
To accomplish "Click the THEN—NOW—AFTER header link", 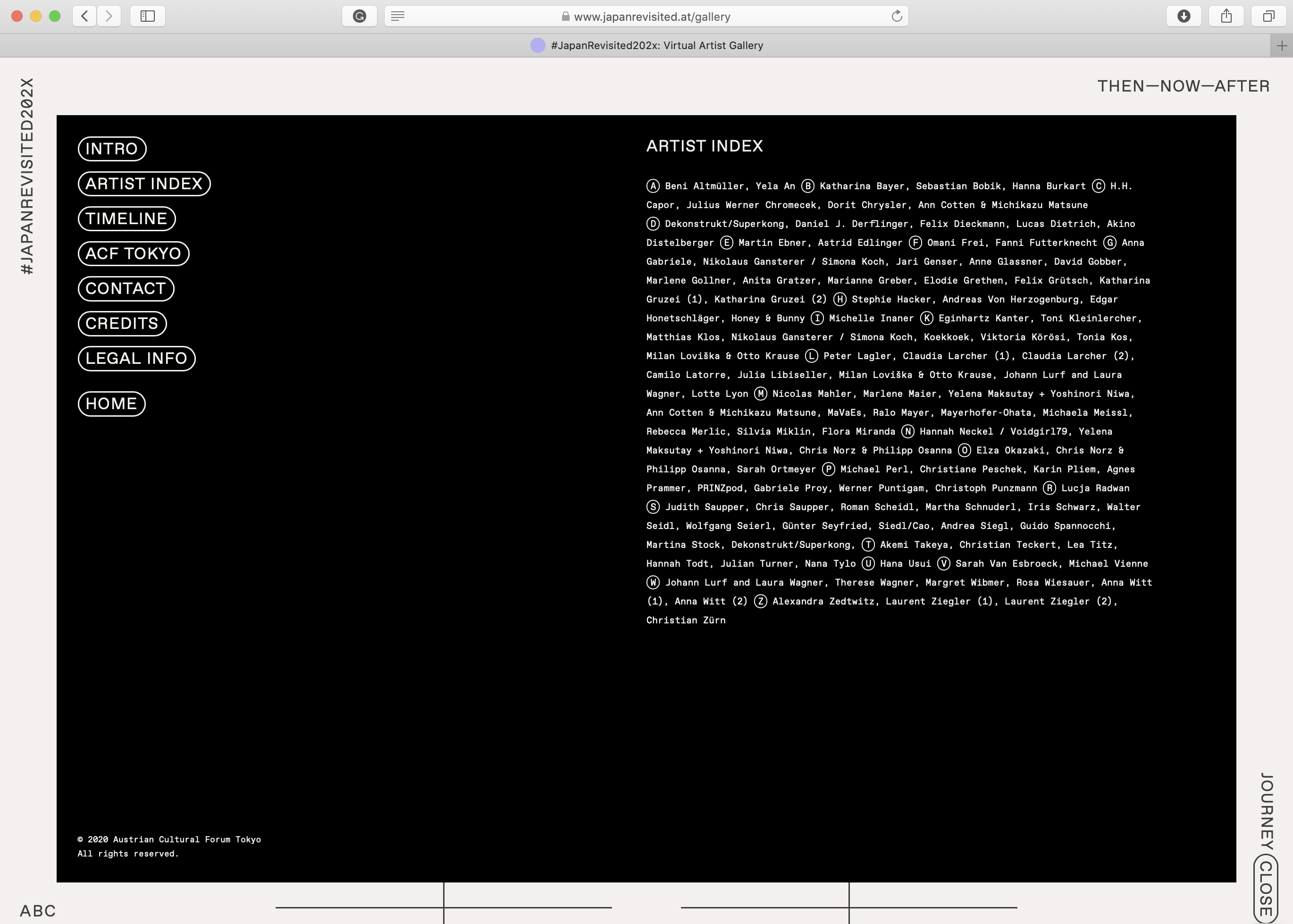I will (1183, 86).
